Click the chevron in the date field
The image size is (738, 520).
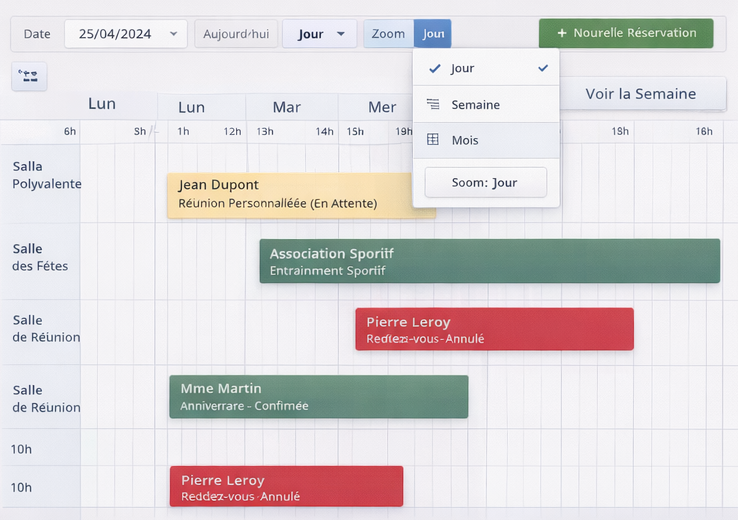point(174,34)
